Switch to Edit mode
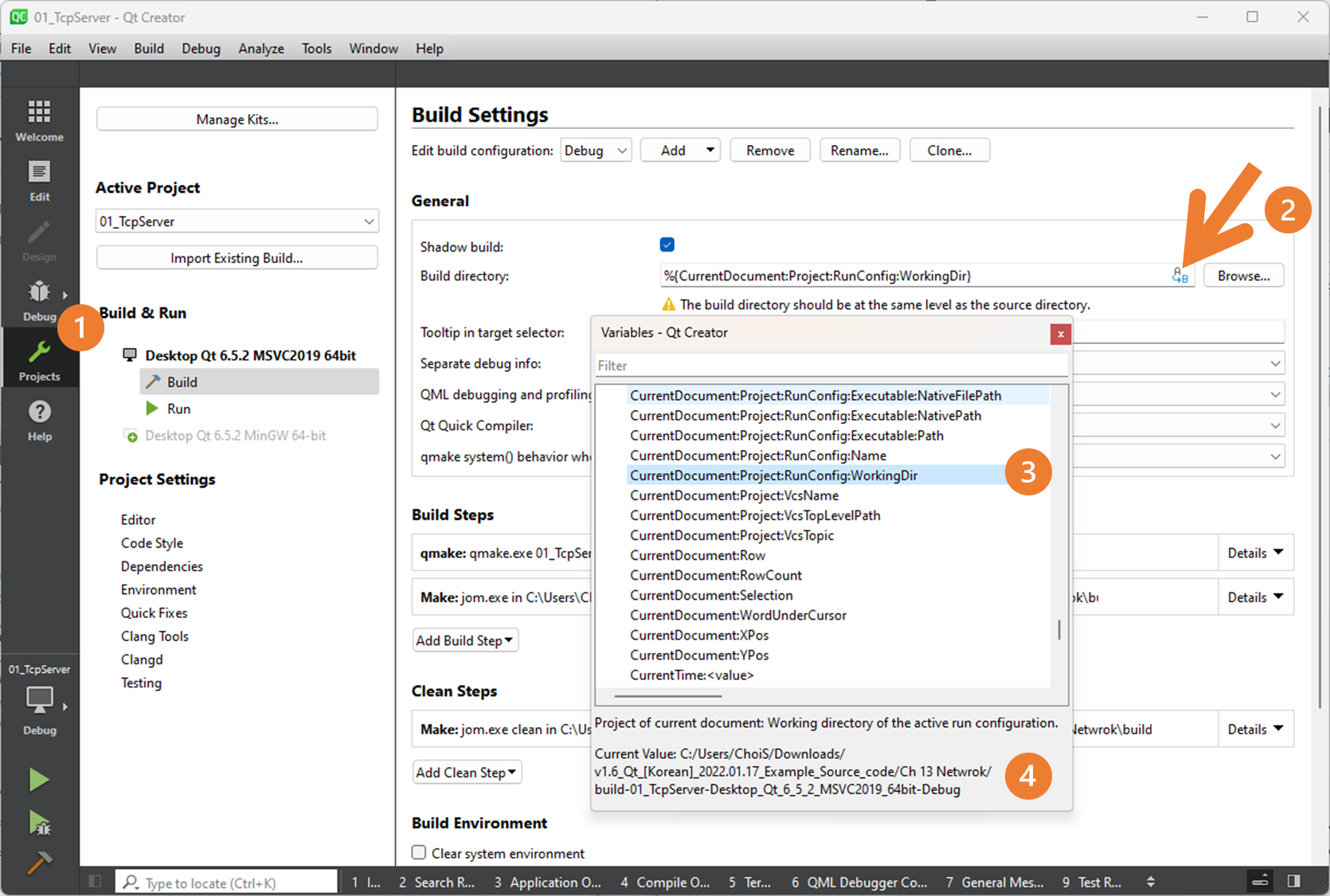 click(x=39, y=180)
